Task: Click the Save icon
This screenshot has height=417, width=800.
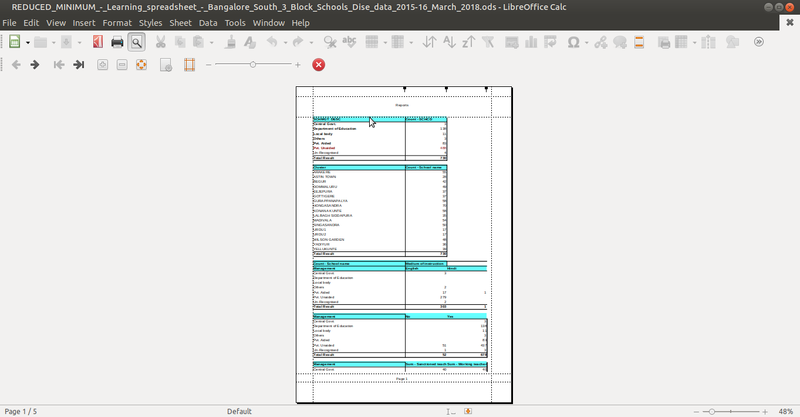Action: tap(66, 42)
